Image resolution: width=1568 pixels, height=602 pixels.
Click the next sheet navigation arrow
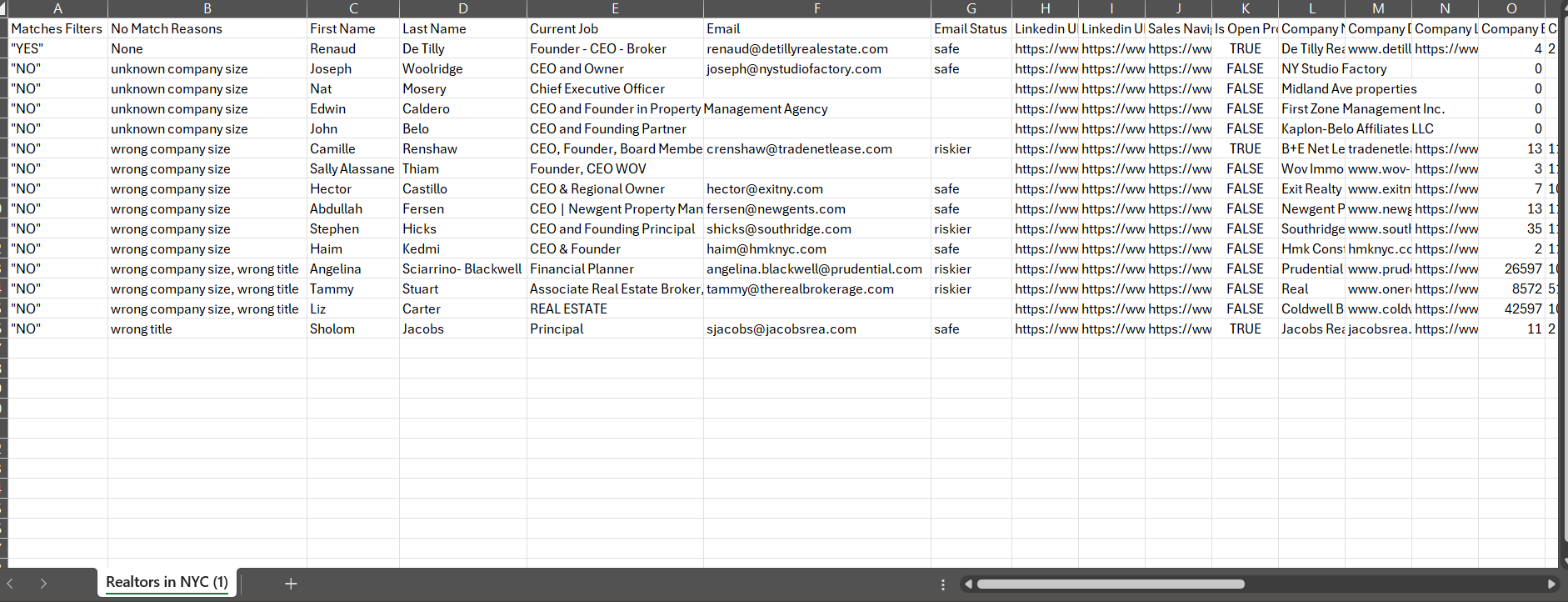43,584
